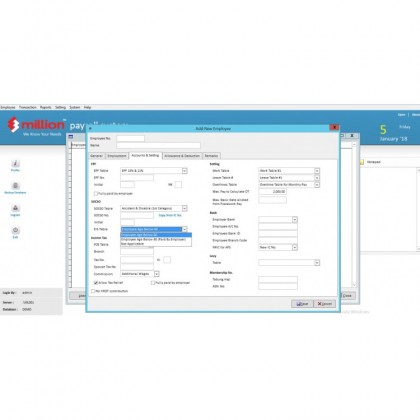Select 'Non Applicable' EIS option

pyautogui.click(x=156, y=244)
